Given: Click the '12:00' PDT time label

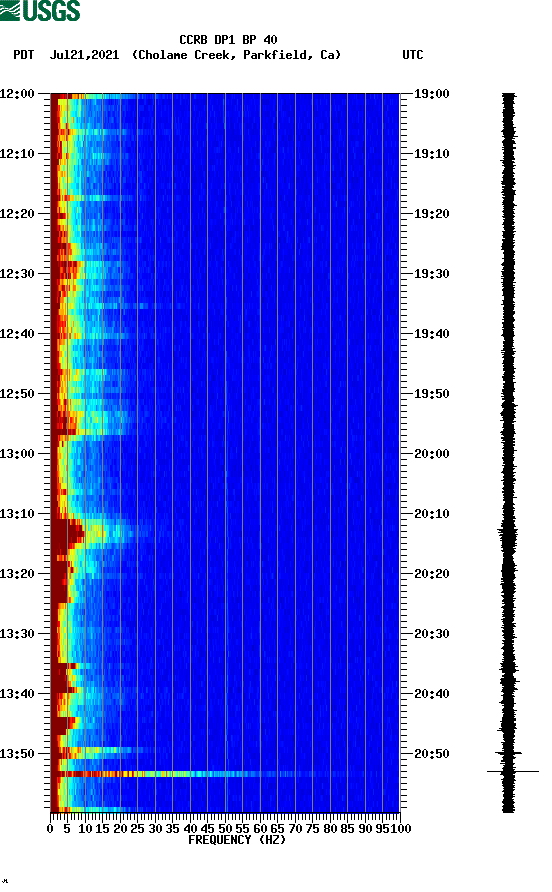Looking at the screenshot, I should point(18,94).
